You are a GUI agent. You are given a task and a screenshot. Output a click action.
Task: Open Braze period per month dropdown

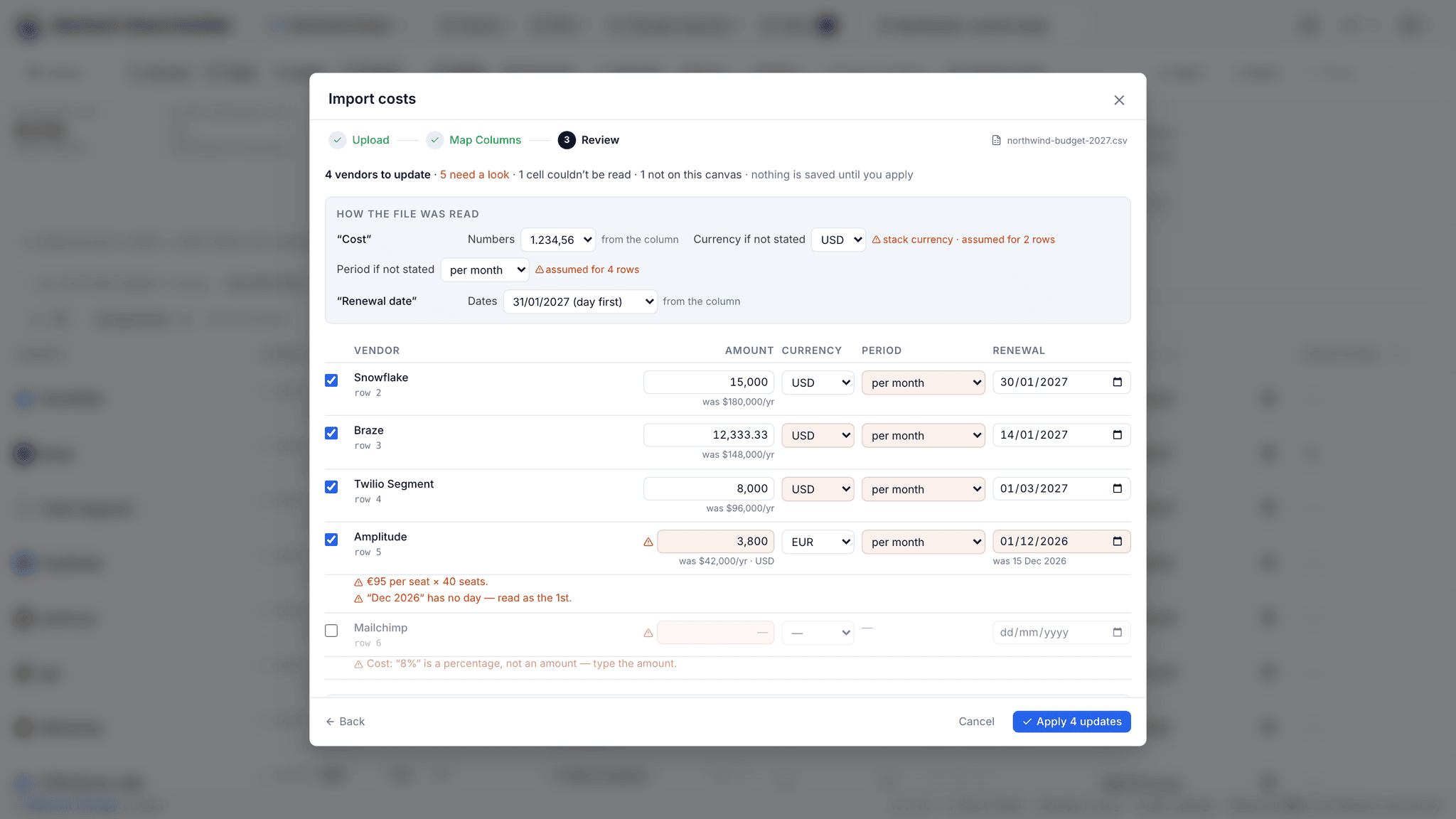(924, 435)
